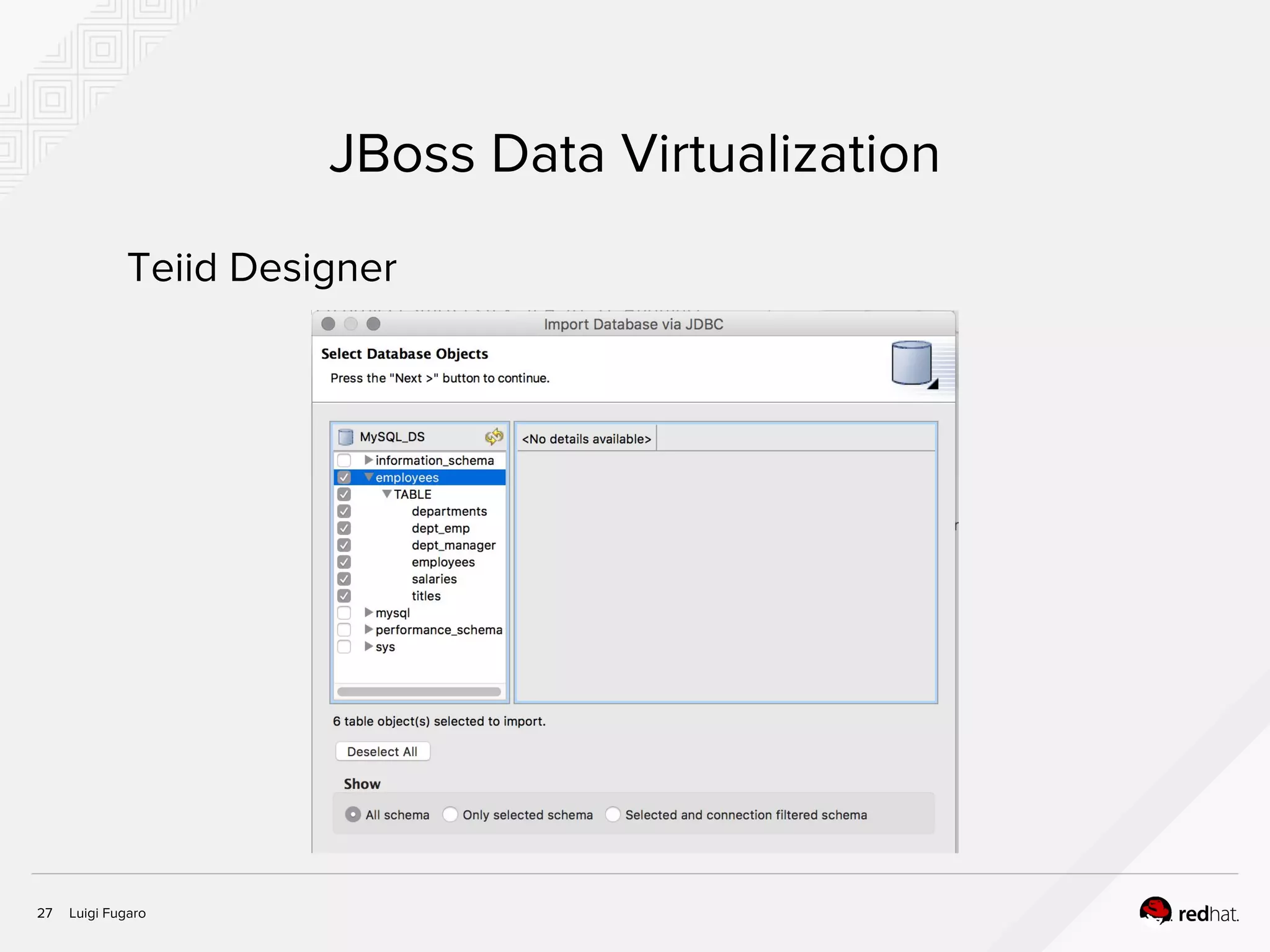Uncheck the employees schema checkbox
The height and width of the screenshot is (952, 1270).
tap(344, 477)
